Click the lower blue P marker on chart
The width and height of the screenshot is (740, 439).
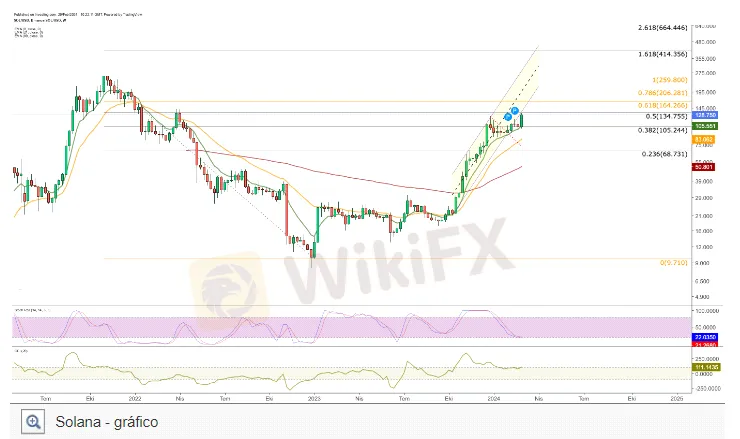tap(508, 116)
